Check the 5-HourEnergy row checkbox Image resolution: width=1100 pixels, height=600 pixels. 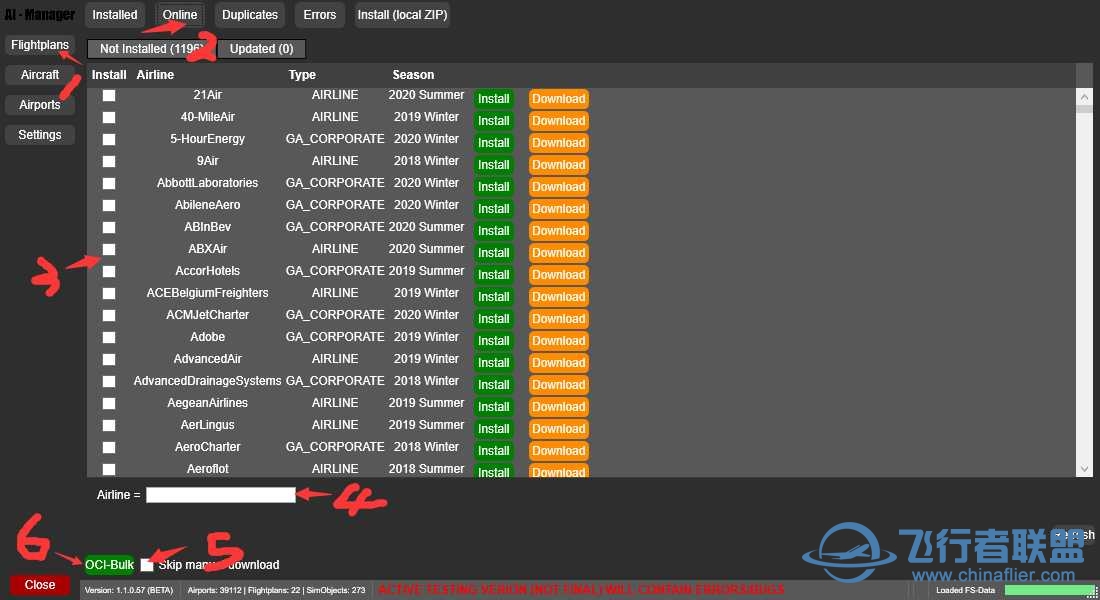click(x=109, y=140)
